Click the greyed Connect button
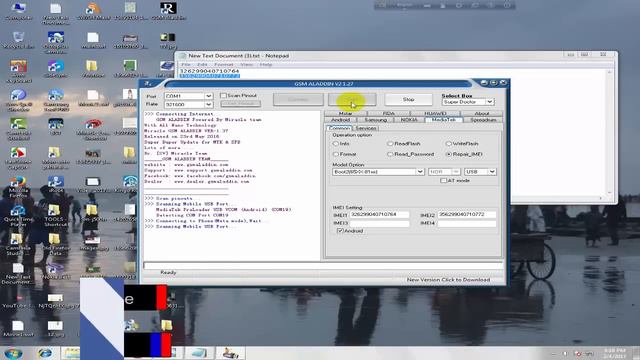This screenshot has width=640, height=360. (298, 99)
